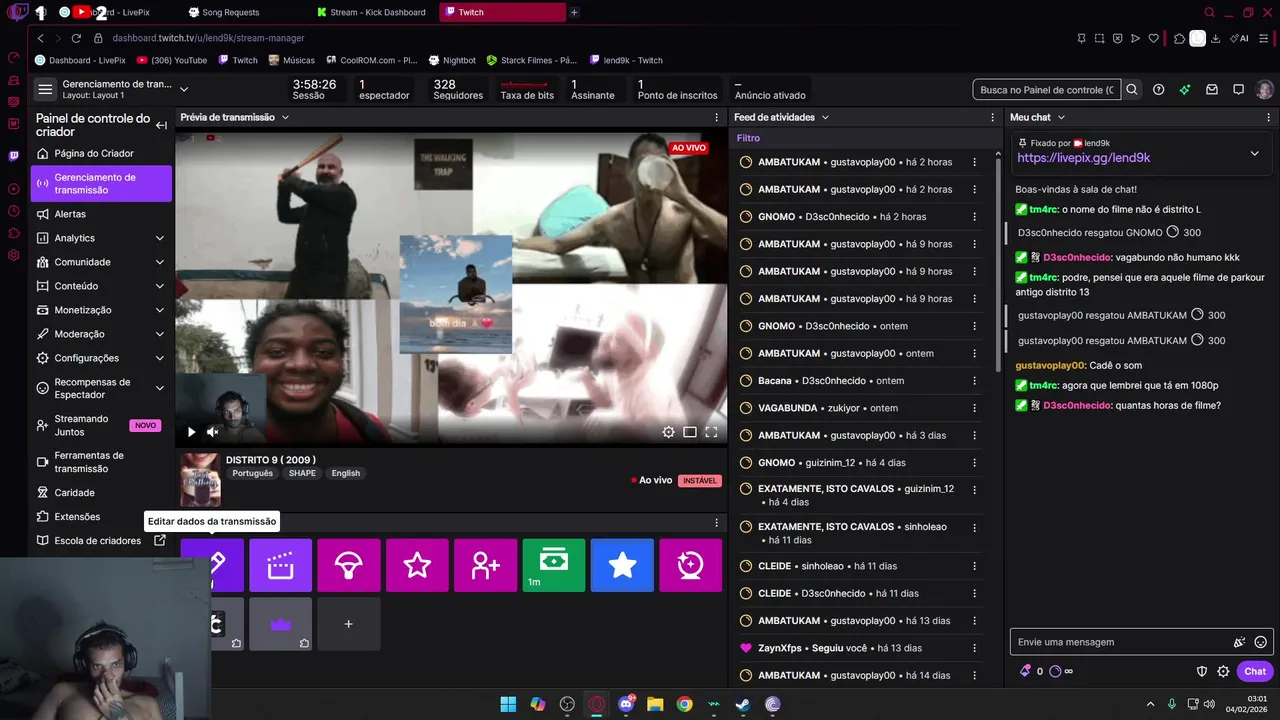Click the dashboard search magnifier button
The image size is (1280, 720).
coord(1132,90)
